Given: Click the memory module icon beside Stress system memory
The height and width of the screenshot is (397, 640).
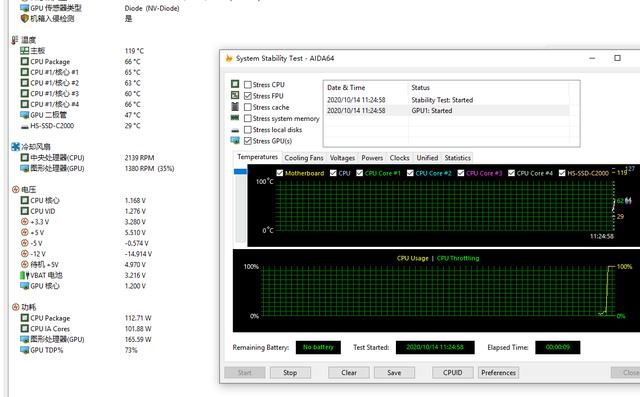Looking at the screenshot, I should pos(235,118).
